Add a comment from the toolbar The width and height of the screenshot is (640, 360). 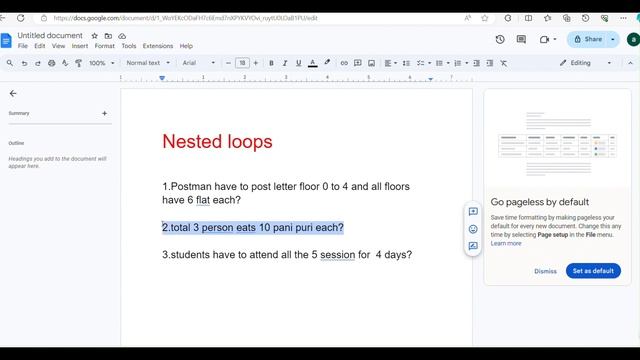click(358, 63)
